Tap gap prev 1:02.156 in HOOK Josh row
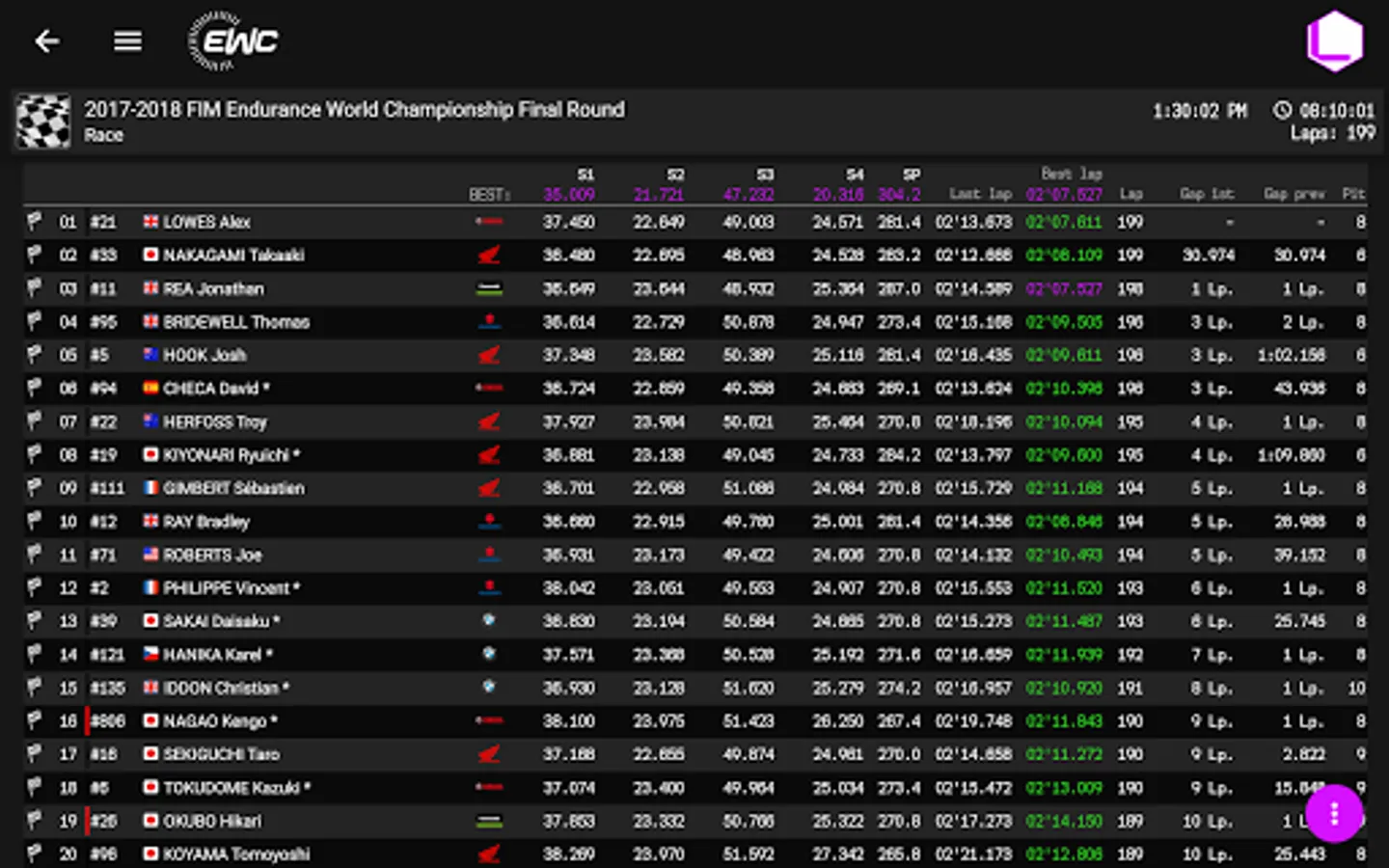1389x868 pixels. pos(1292,355)
